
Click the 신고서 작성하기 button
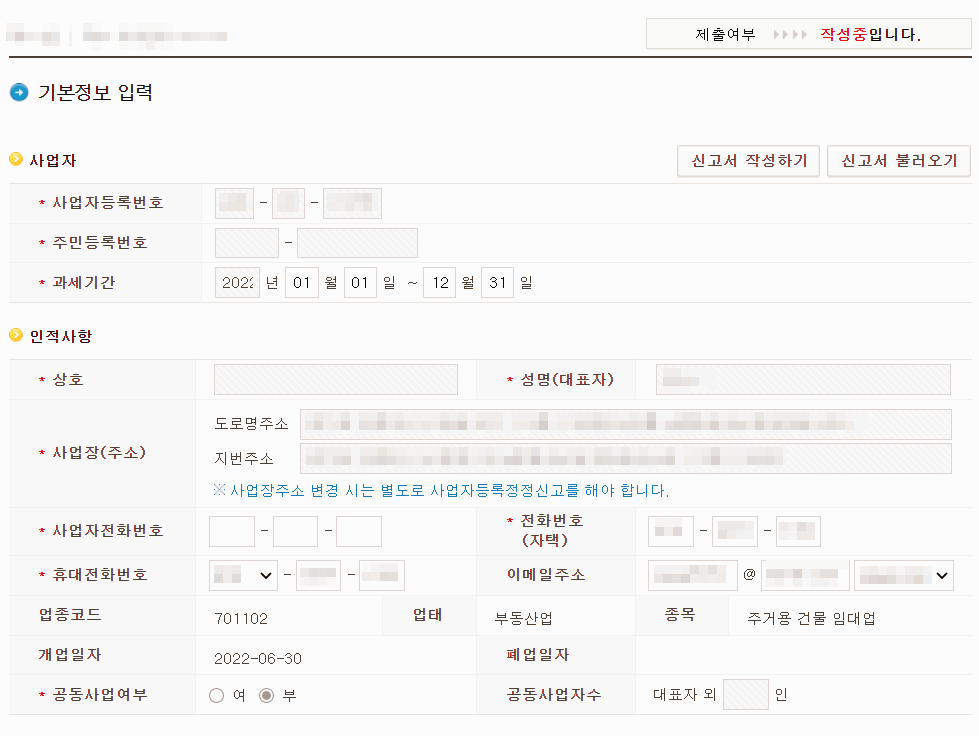click(748, 161)
